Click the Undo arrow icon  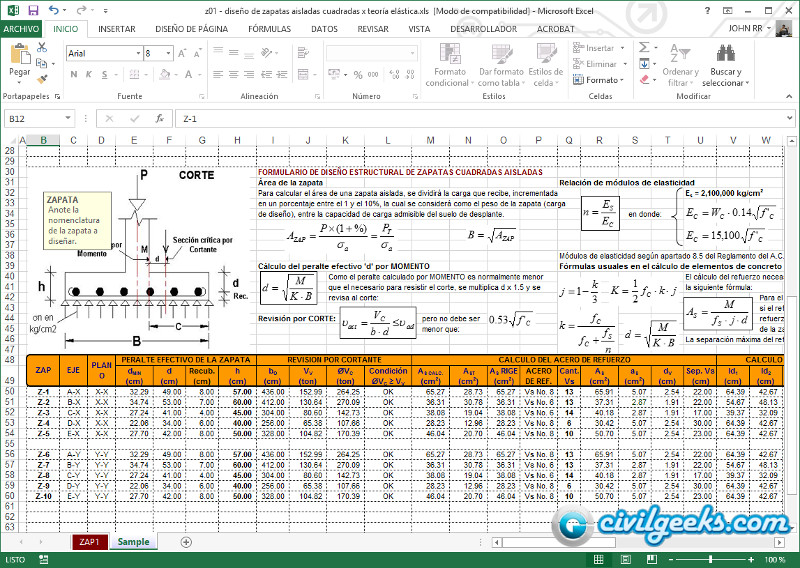[53, 9]
